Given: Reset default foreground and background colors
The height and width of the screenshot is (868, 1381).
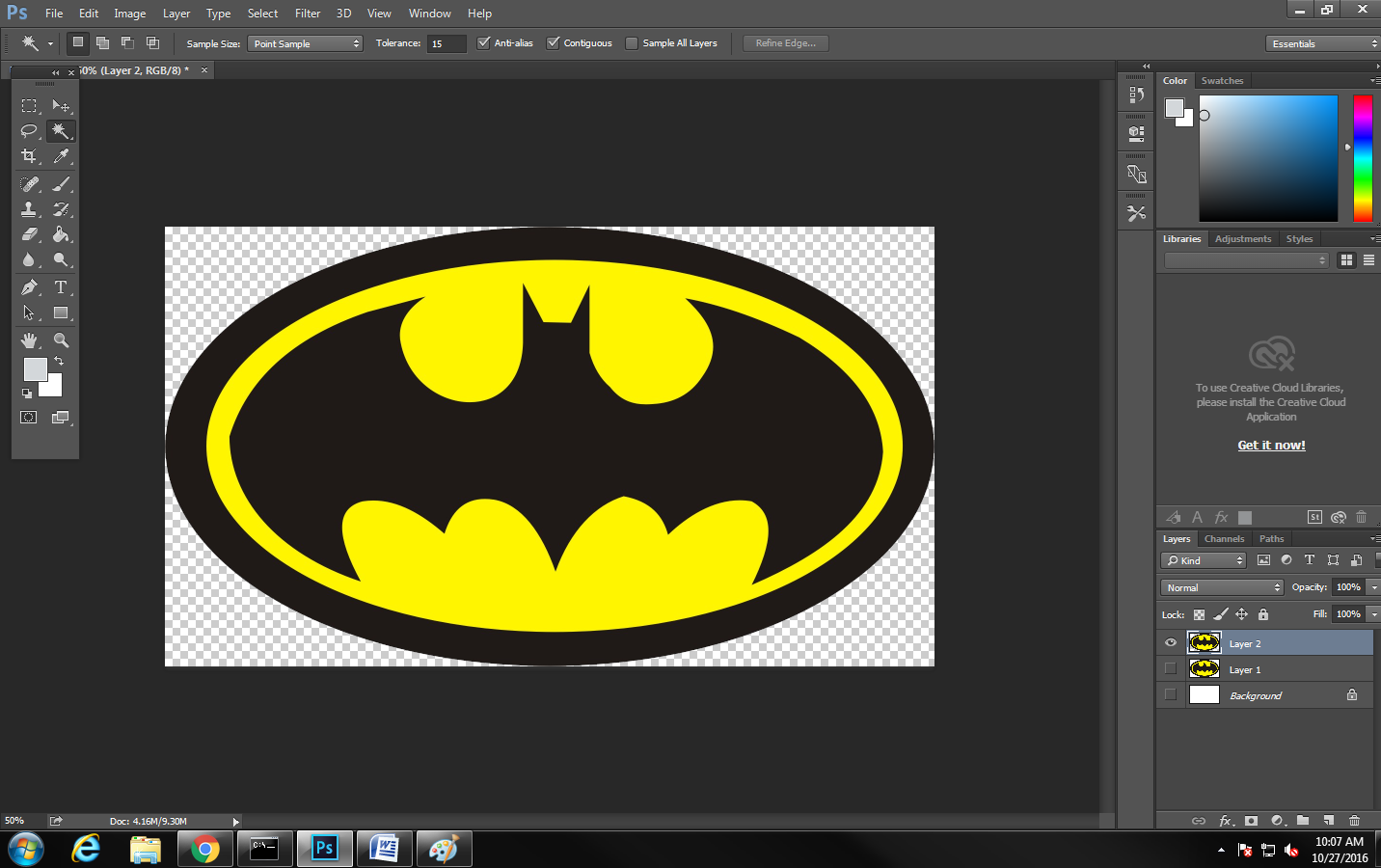Looking at the screenshot, I should point(27,393).
